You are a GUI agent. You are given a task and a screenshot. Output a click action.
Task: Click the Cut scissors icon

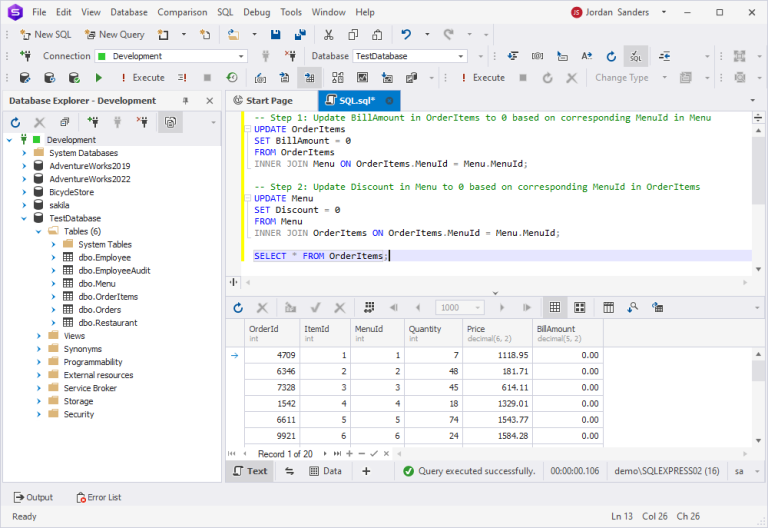pos(328,34)
